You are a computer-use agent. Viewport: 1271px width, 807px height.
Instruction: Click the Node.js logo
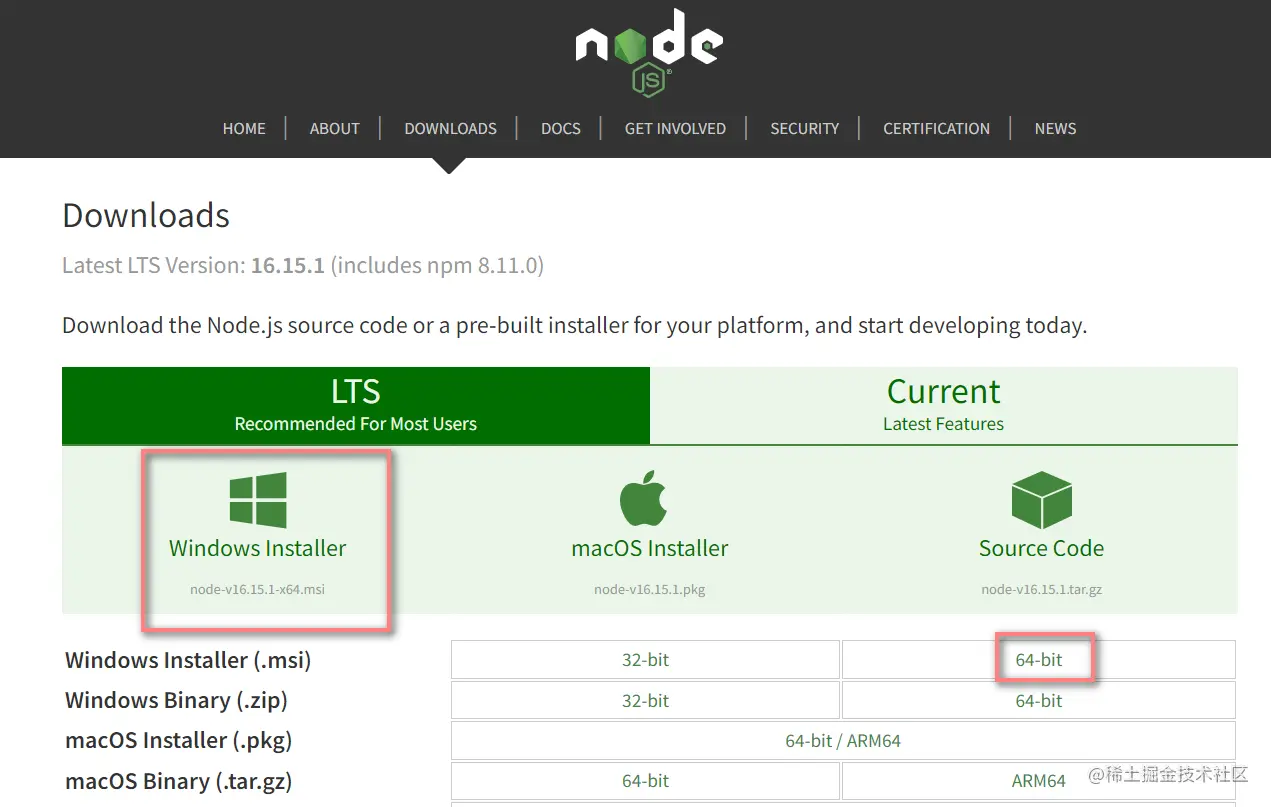(649, 53)
